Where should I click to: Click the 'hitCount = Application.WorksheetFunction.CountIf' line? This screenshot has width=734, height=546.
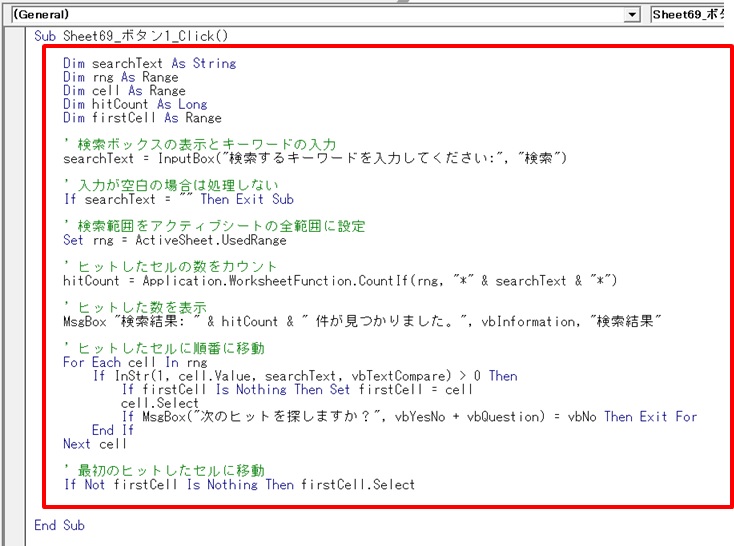(340, 280)
